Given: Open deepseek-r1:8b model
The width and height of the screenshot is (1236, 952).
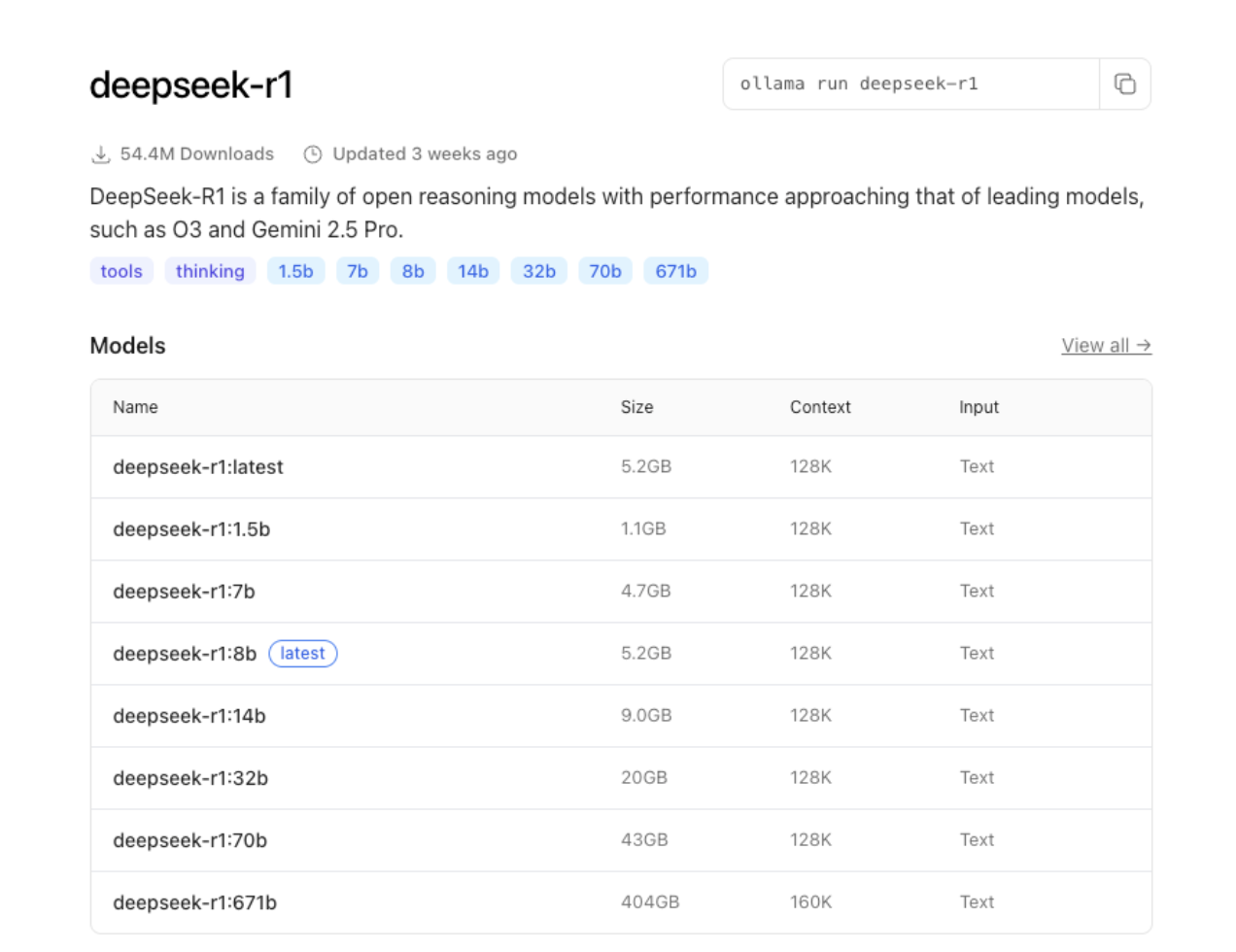Looking at the screenshot, I should point(185,654).
